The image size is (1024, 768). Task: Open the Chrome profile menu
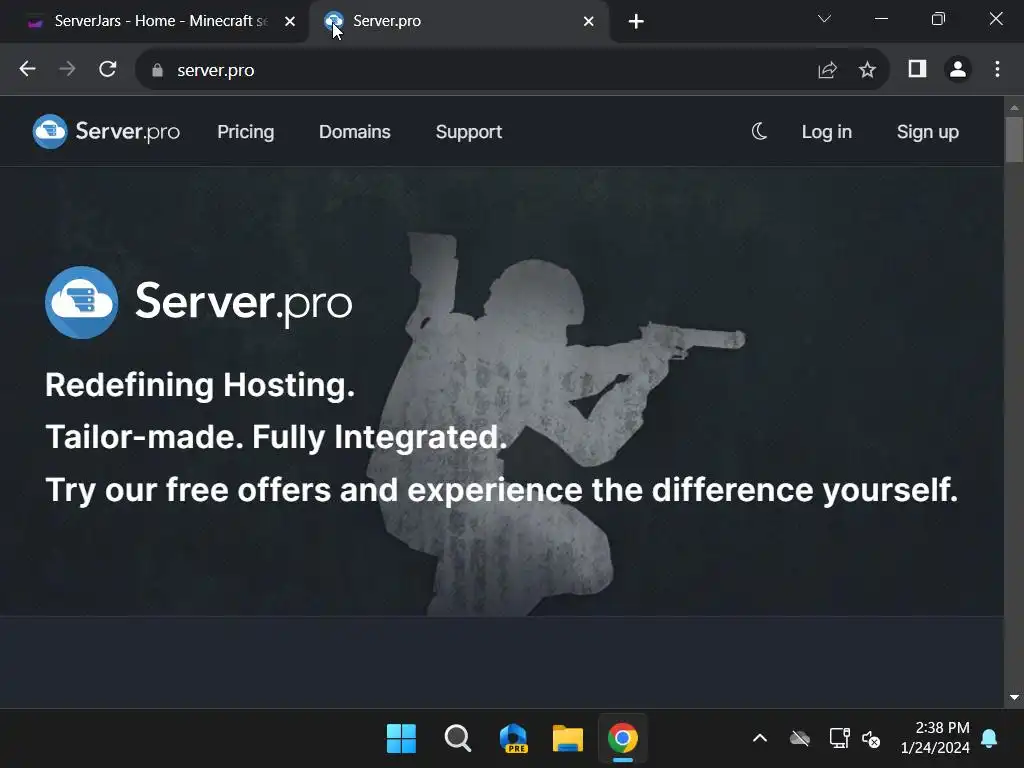click(x=958, y=69)
